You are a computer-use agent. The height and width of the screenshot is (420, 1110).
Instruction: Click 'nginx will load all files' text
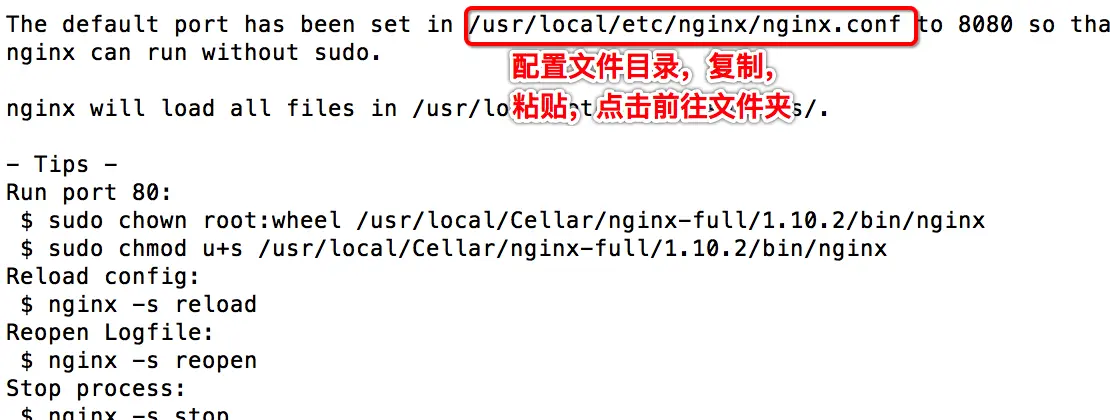[x=181, y=109]
